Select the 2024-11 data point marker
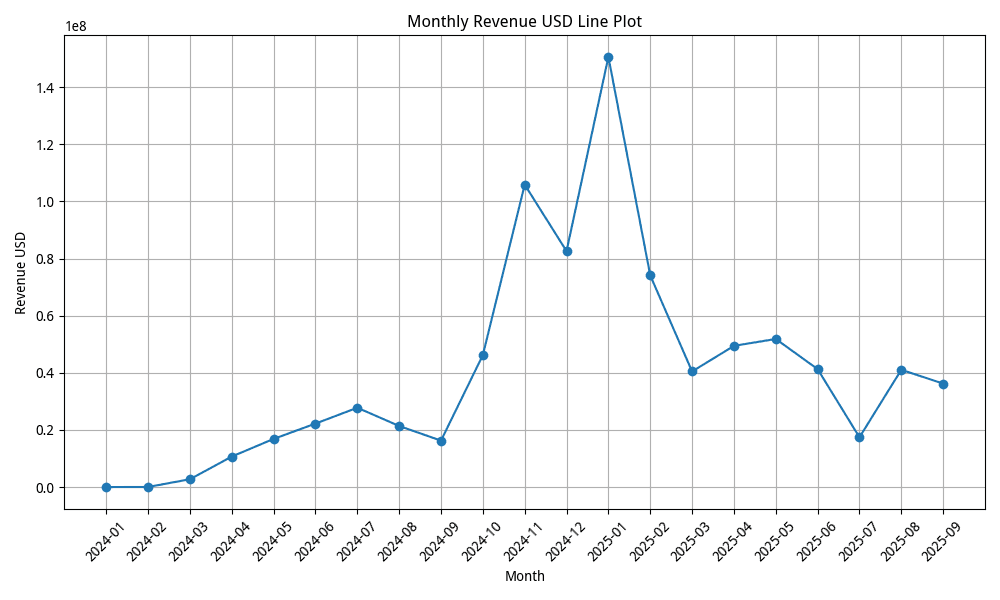 pos(525,184)
